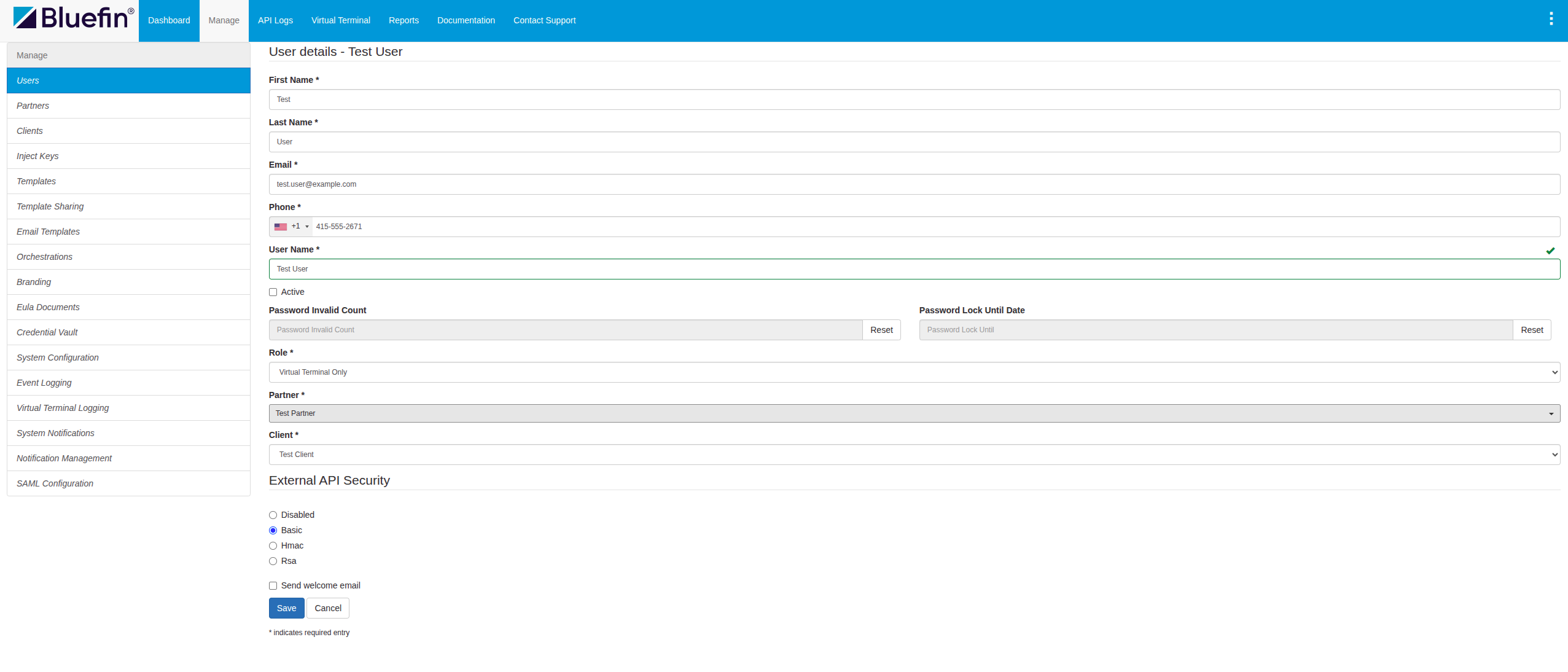This screenshot has width=1568, height=672.
Task: Click the green username validation checkmark
Action: pyautogui.click(x=1550, y=251)
